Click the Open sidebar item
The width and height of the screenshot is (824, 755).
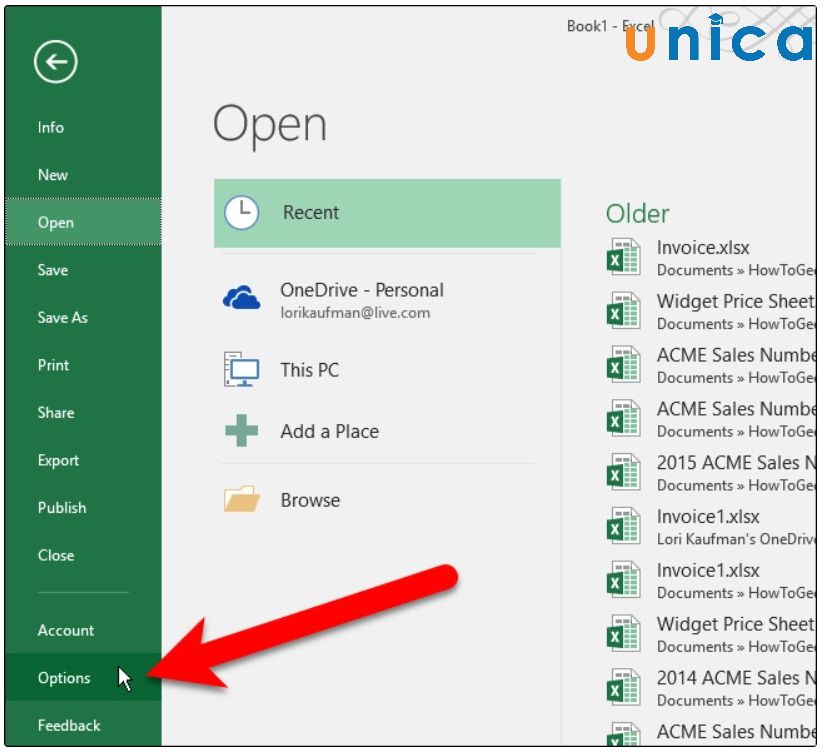click(83, 222)
